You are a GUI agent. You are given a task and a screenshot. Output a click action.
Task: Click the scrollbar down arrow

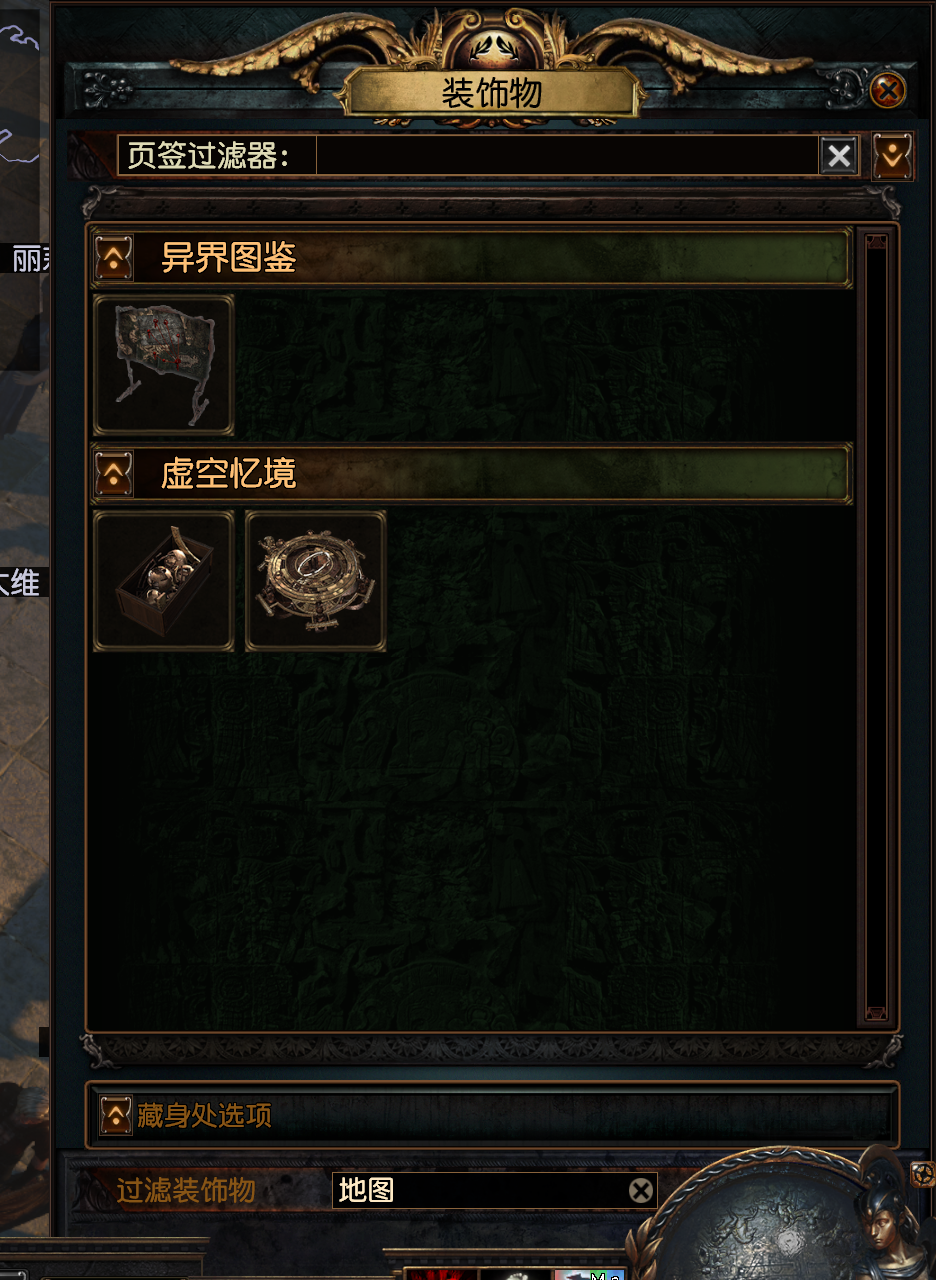pos(877,1013)
